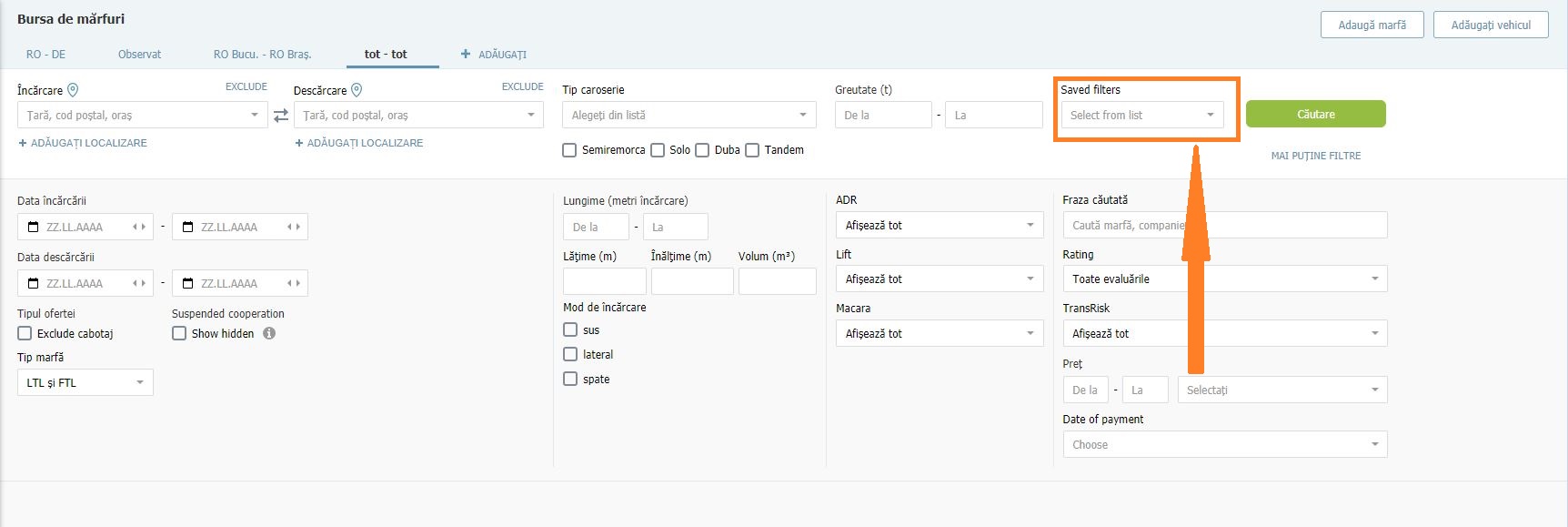
Task: Expand Tip caroserie list
Action: pyautogui.click(x=689, y=115)
